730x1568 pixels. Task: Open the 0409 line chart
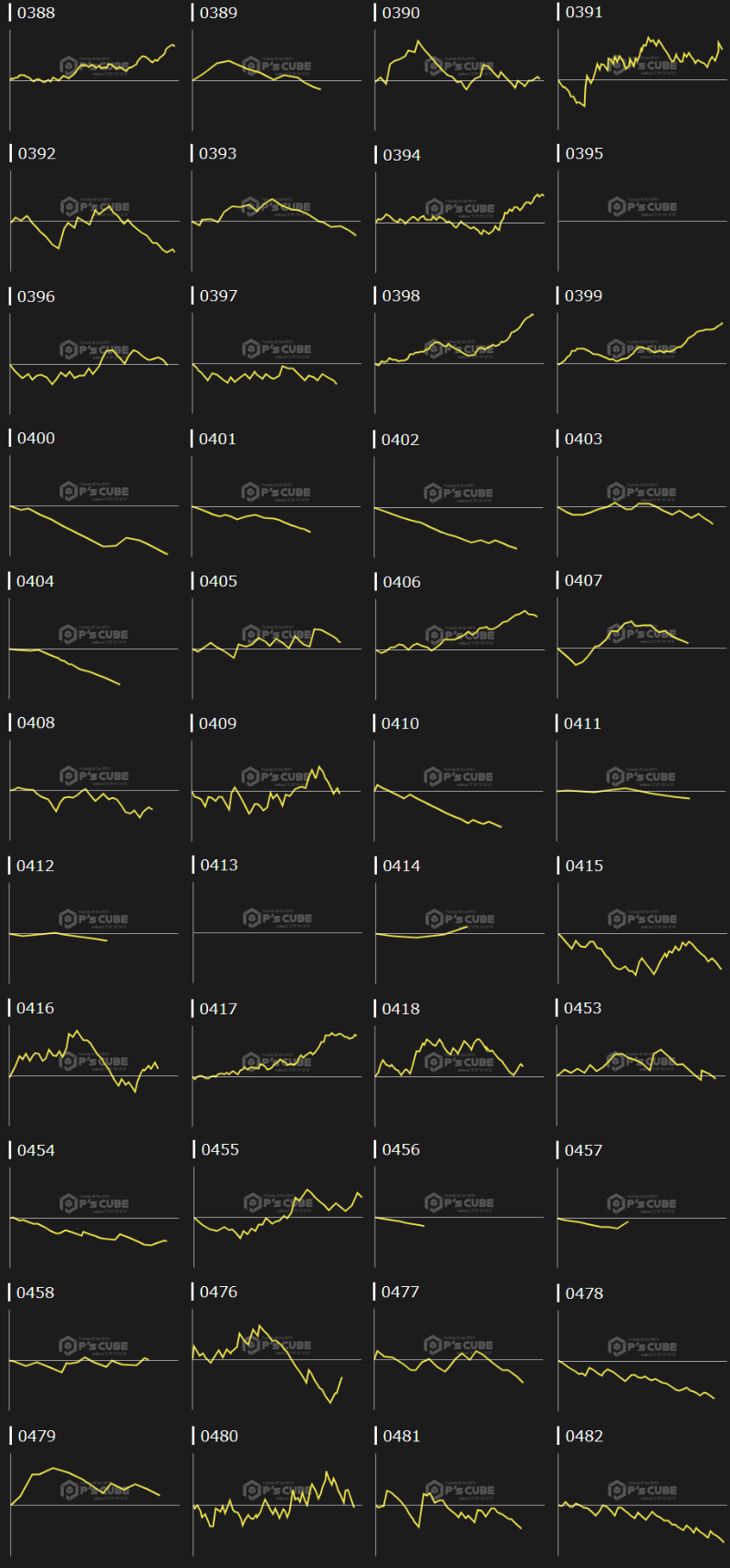(276, 791)
